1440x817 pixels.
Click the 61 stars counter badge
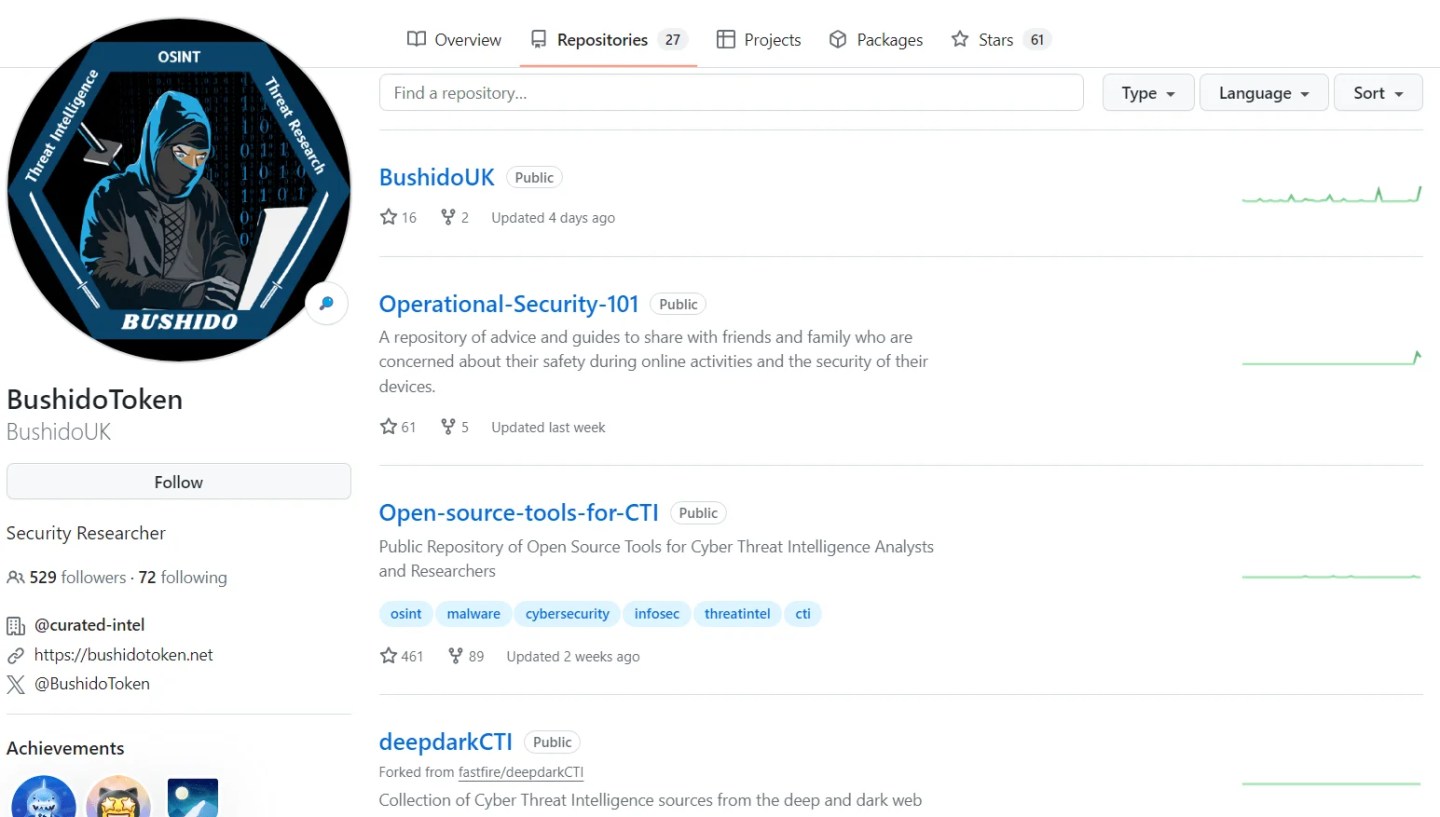[x=1037, y=40]
